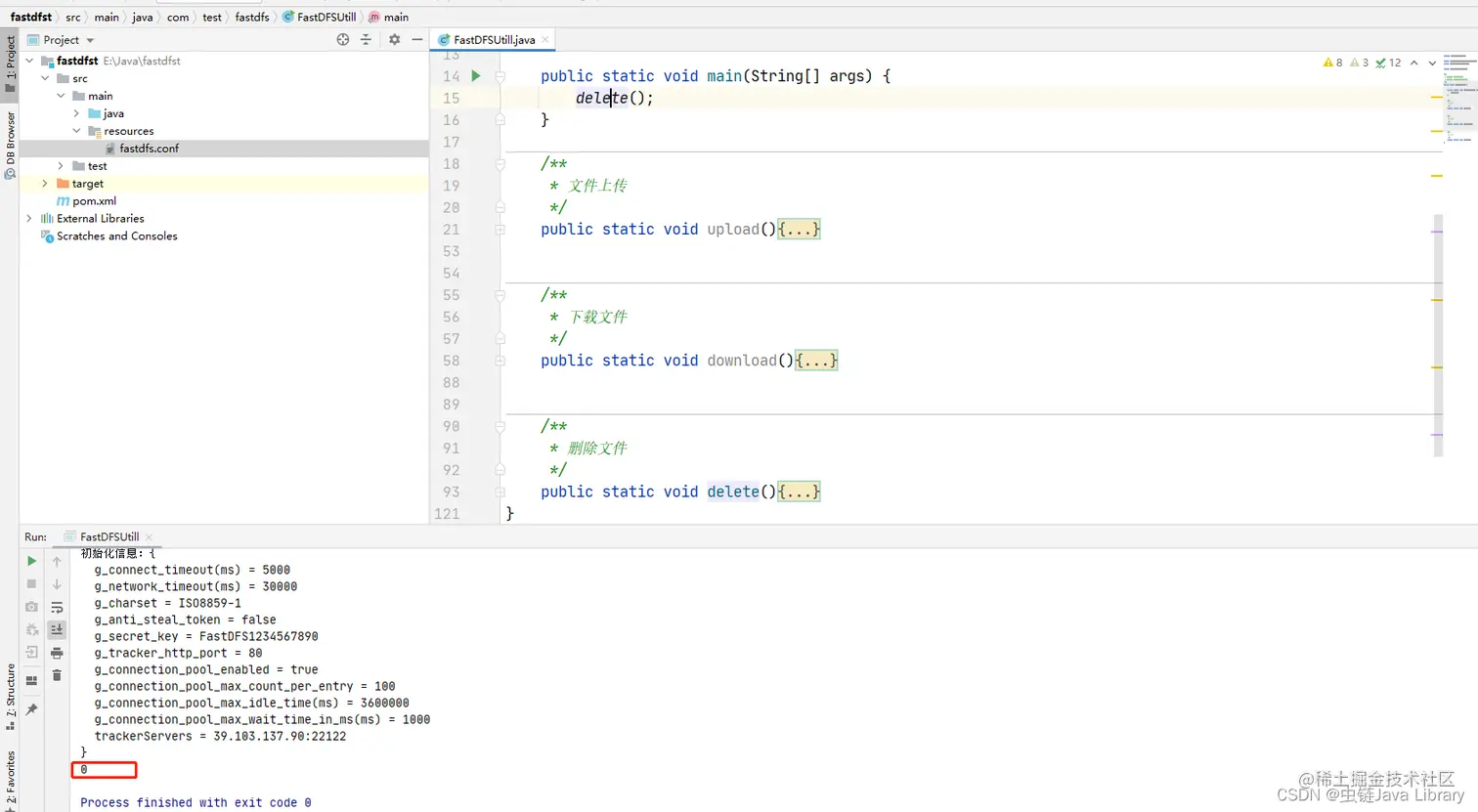This screenshot has width=1478, height=812.
Task: Click main method breadcrumb
Action: pyautogui.click(x=389, y=17)
